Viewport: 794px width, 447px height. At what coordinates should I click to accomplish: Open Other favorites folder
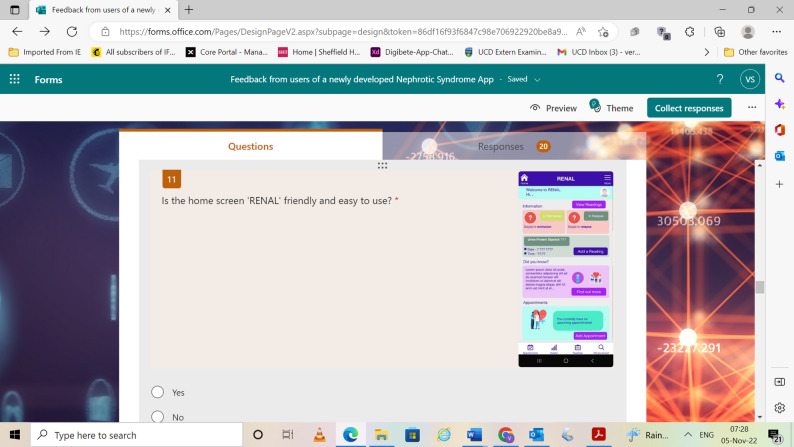(x=756, y=52)
